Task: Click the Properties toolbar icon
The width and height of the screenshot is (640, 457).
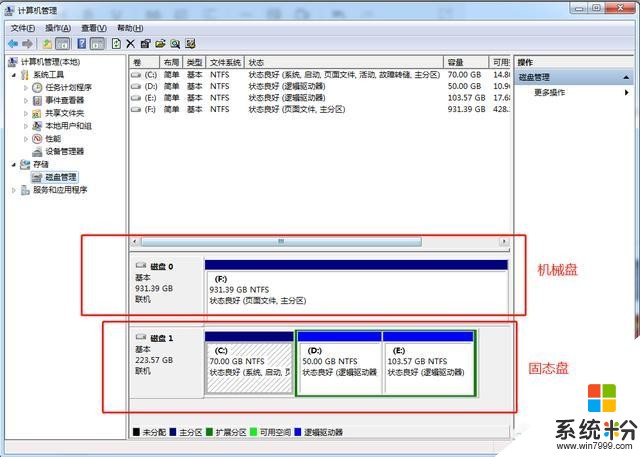Action: 145,43
